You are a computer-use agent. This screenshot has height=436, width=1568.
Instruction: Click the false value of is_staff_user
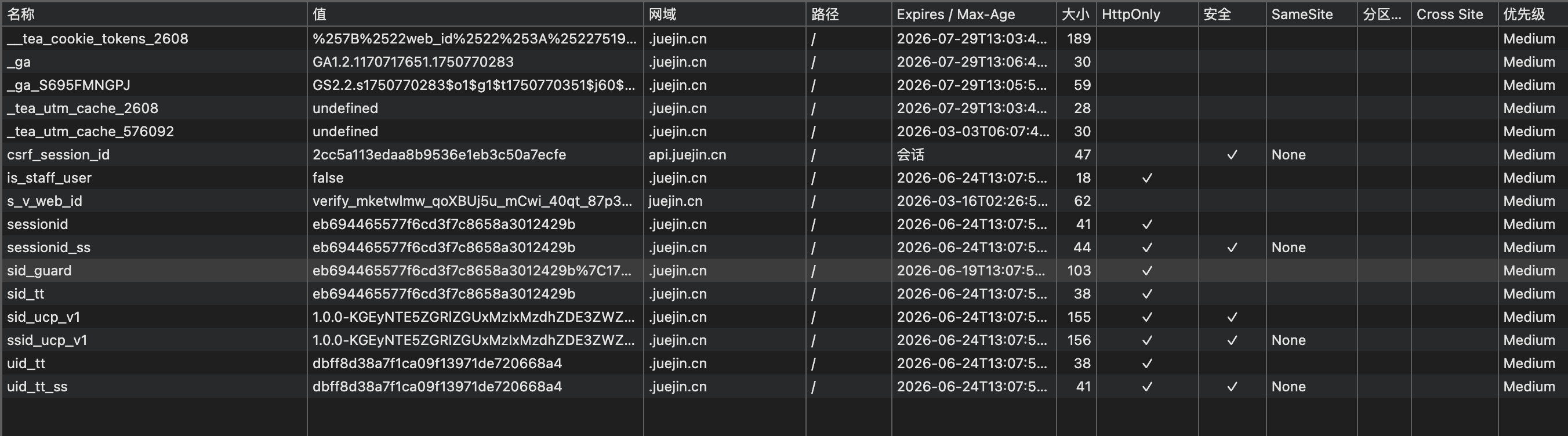pos(475,178)
